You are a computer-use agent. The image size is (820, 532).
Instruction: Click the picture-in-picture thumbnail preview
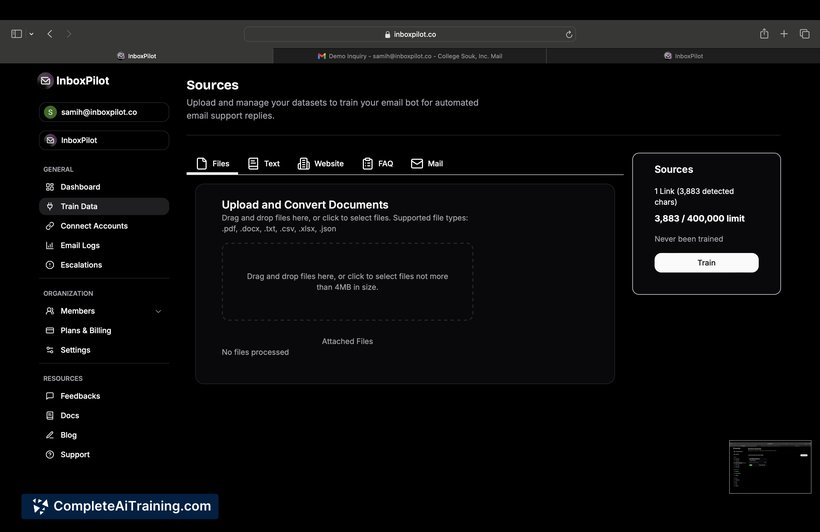click(770, 467)
